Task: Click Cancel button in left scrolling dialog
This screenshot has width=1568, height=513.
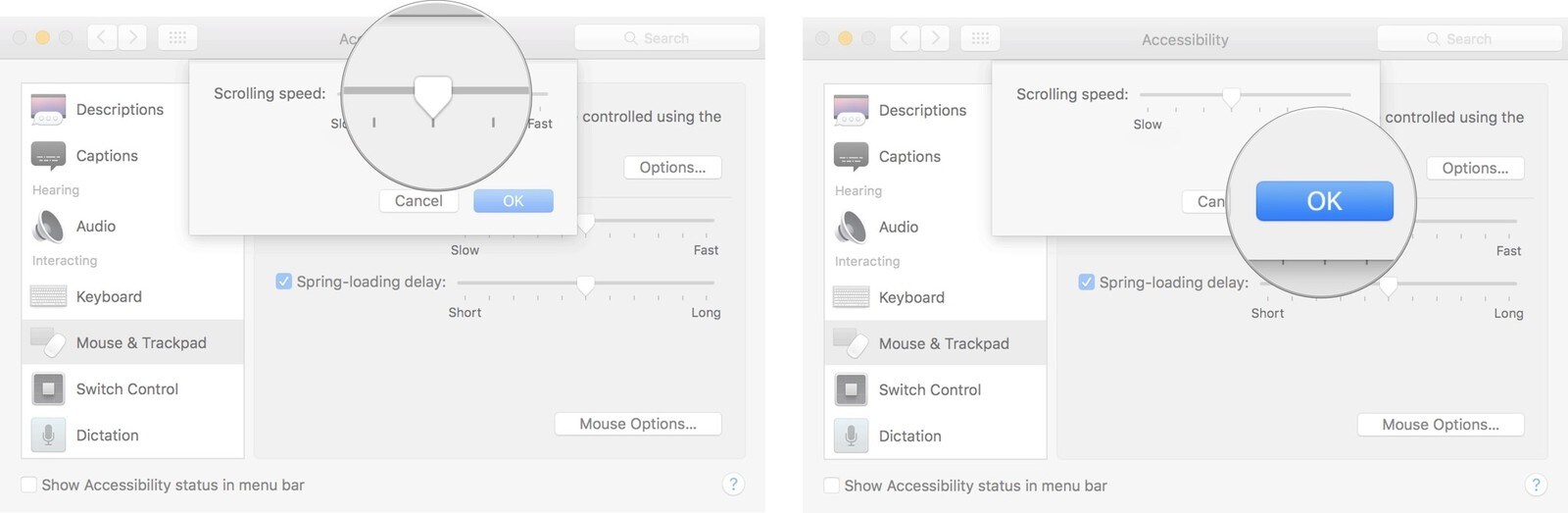Action: tap(418, 201)
